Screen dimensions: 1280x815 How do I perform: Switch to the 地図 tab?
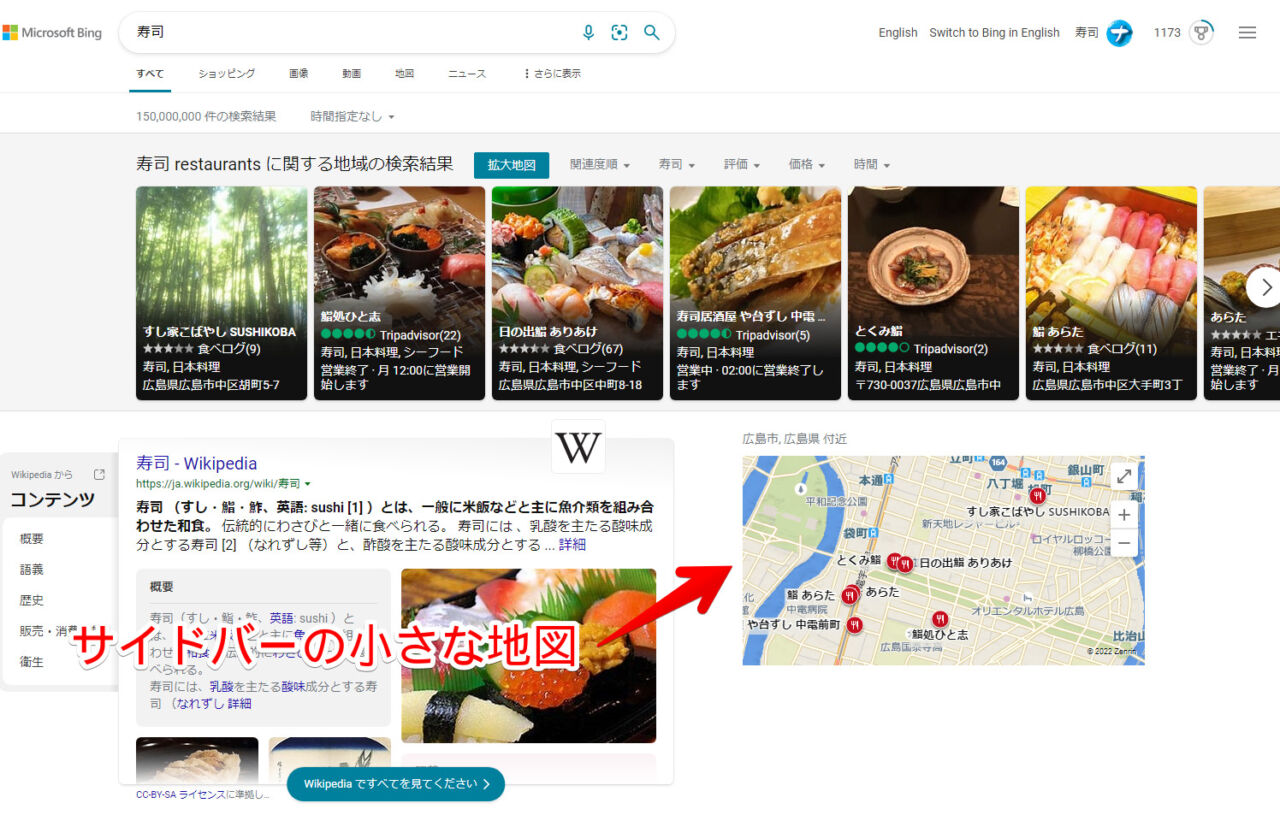coord(404,74)
